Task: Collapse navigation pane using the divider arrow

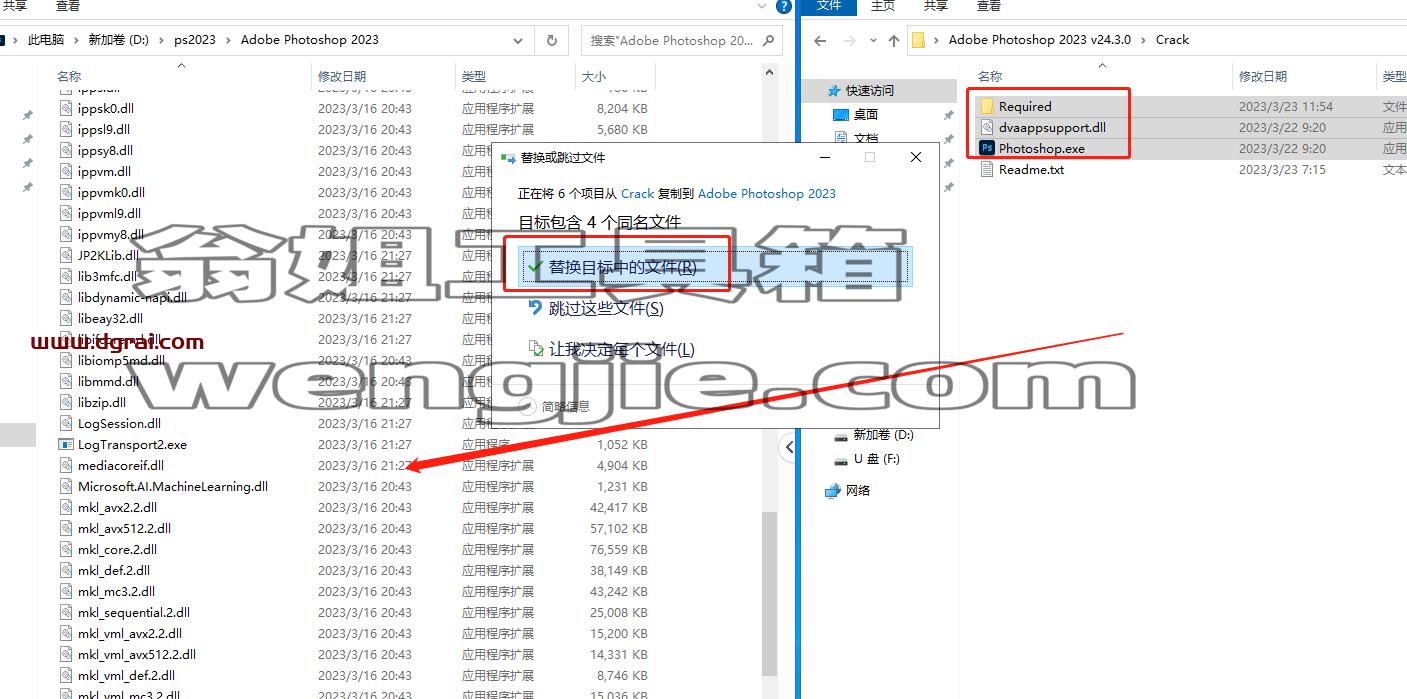Action: click(789, 447)
